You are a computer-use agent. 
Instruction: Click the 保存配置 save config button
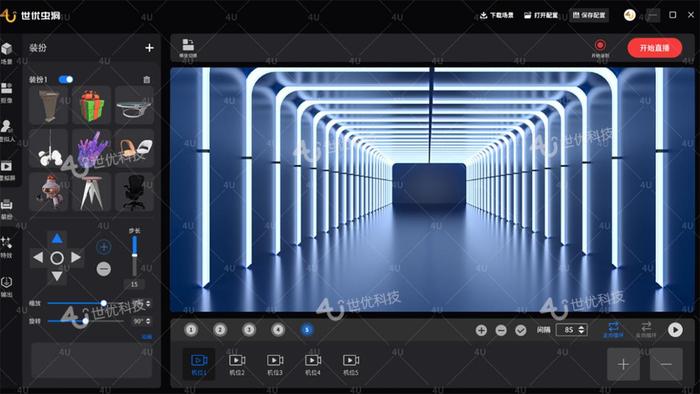point(589,15)
